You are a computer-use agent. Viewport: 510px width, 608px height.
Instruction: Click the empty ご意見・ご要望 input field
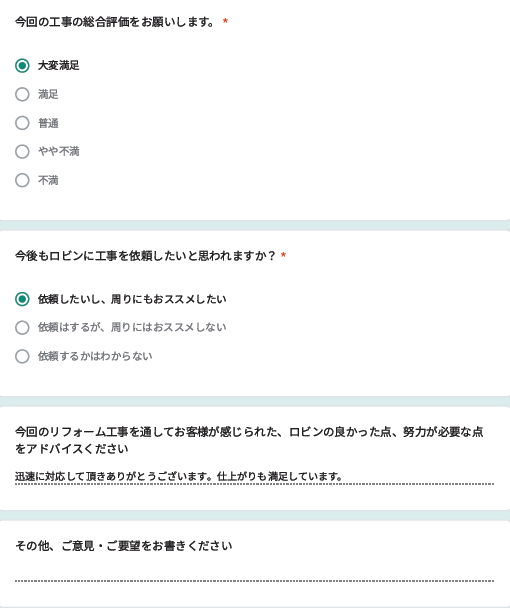click(x=254, y=573)
